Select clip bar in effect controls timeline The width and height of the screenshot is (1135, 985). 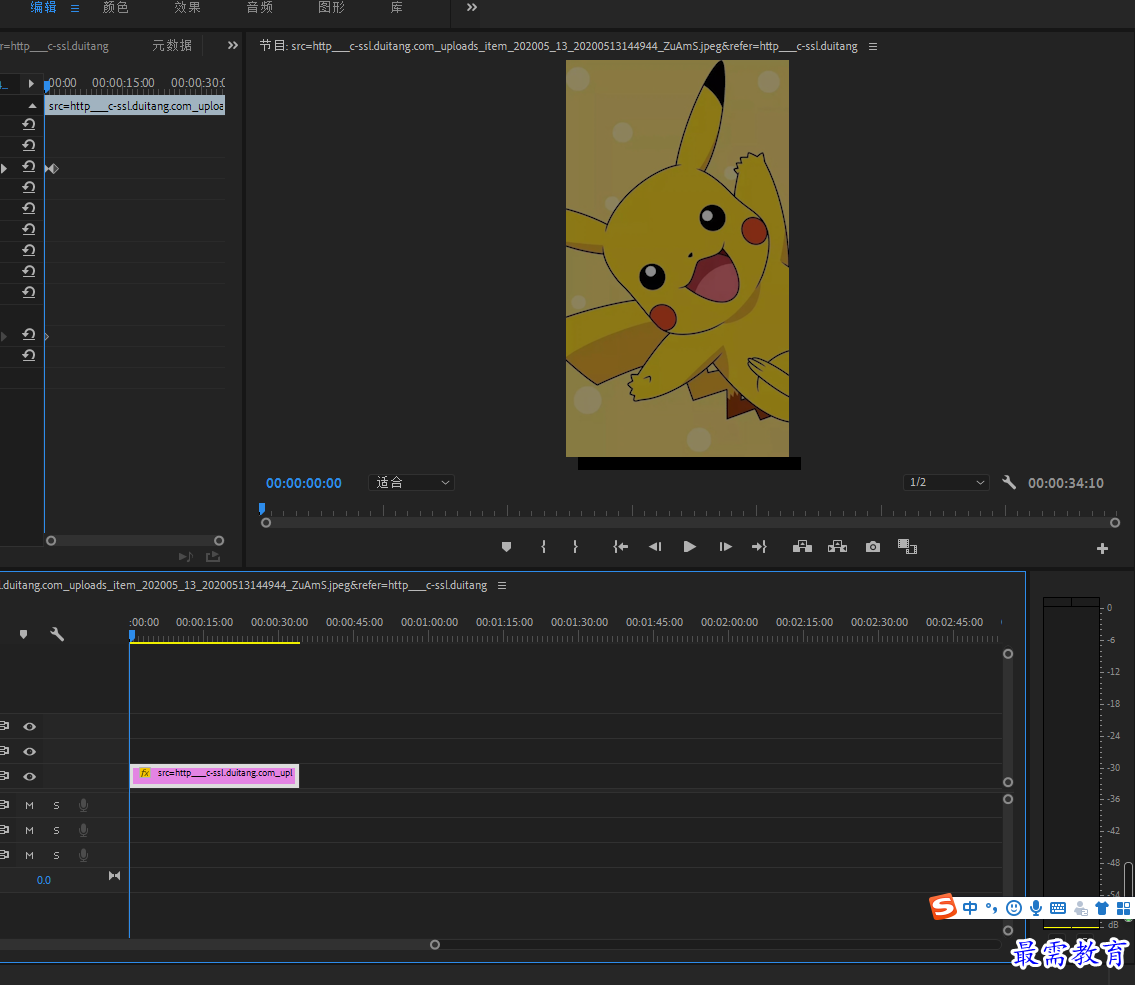pyautogui.click(x=135, y=106)
